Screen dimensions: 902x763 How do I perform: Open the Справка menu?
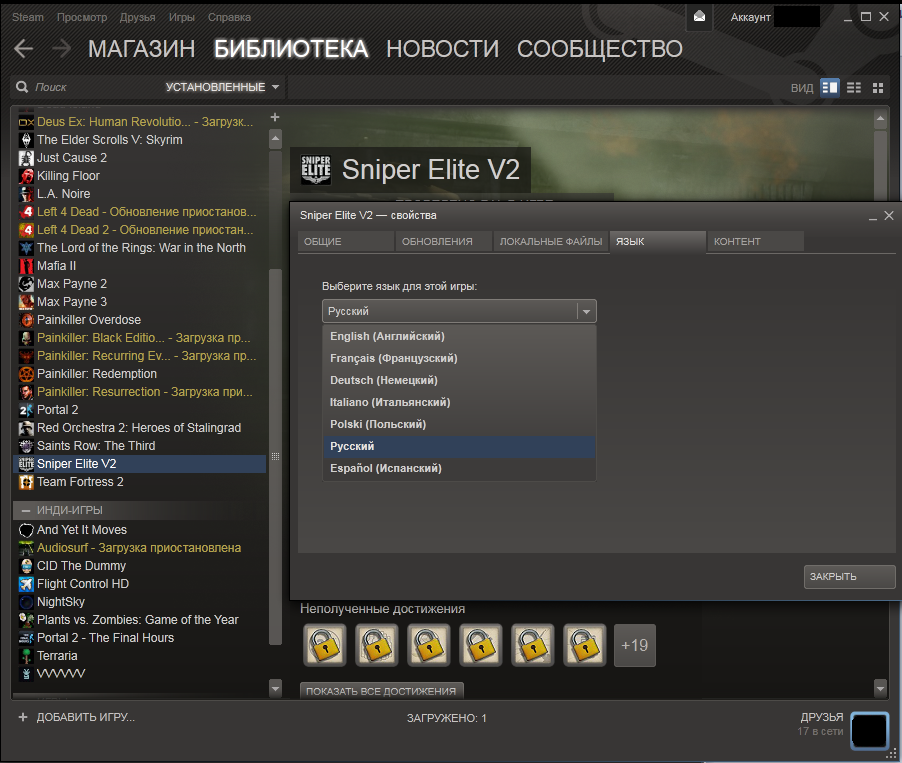229,17
